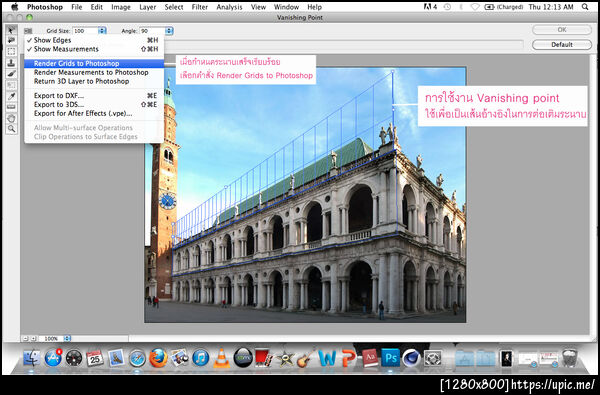This screenshot has height=395, width=600.
Task: Click the Vanishing Point flyout menu icon
Action: point(28,31)
